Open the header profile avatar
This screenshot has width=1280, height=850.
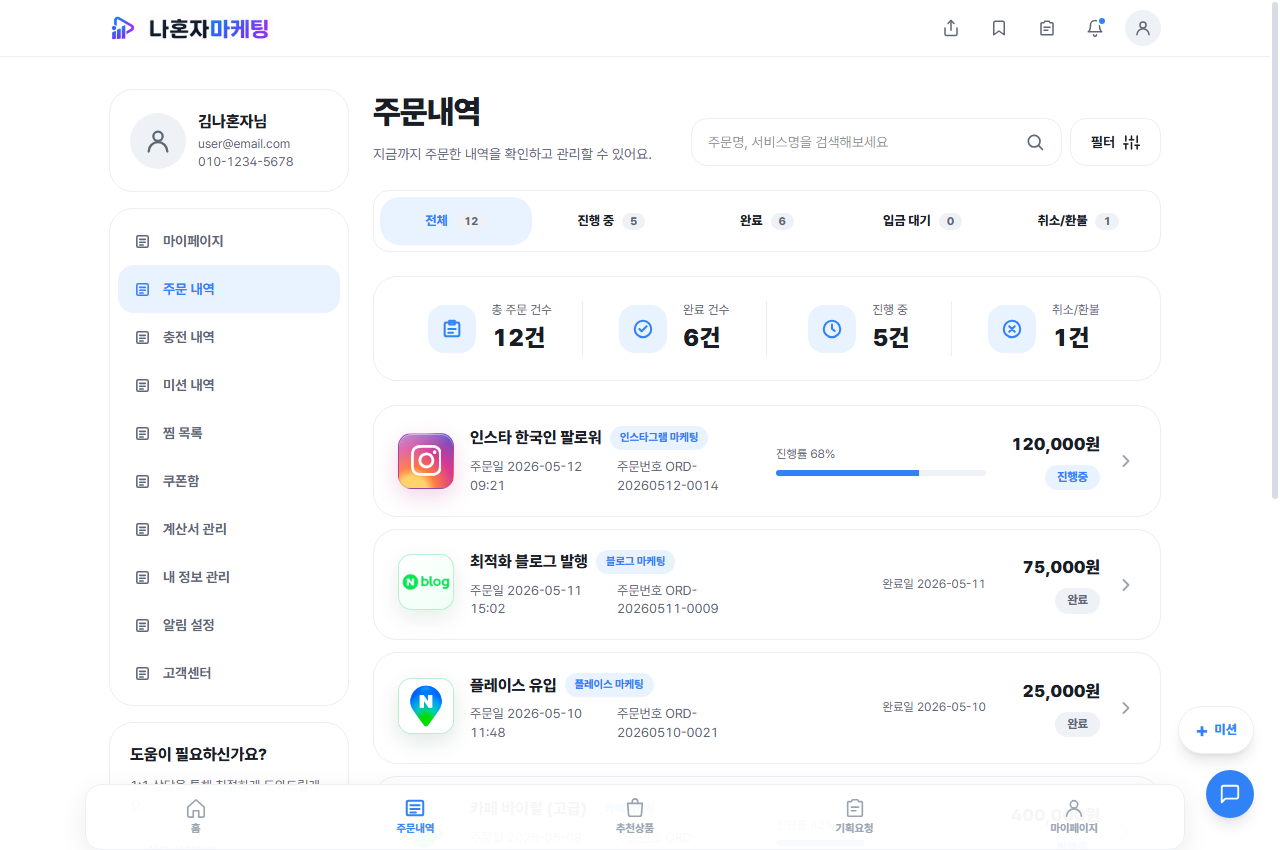[1143, 28]
